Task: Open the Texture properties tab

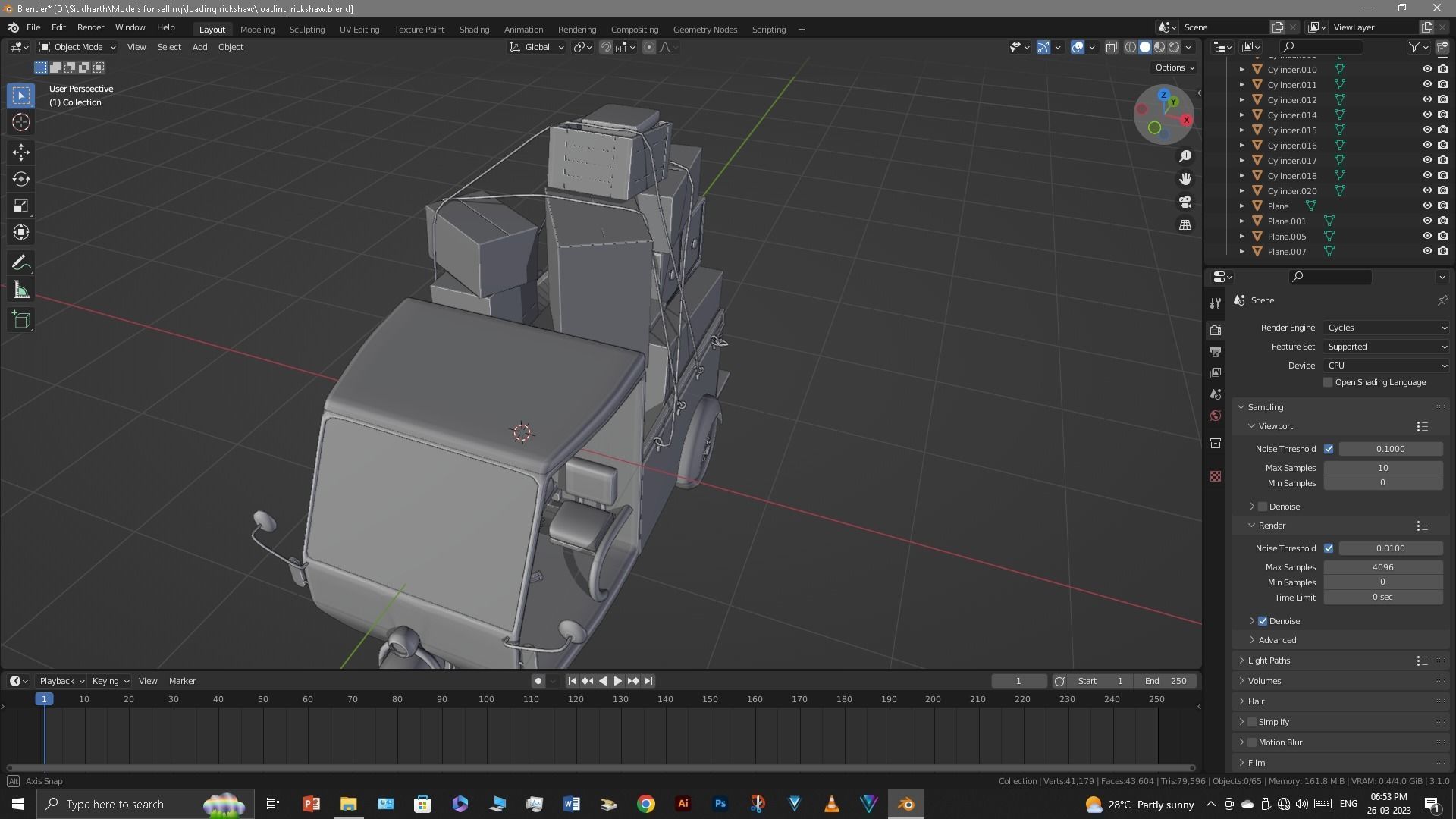Action: tap(1216, 476)
